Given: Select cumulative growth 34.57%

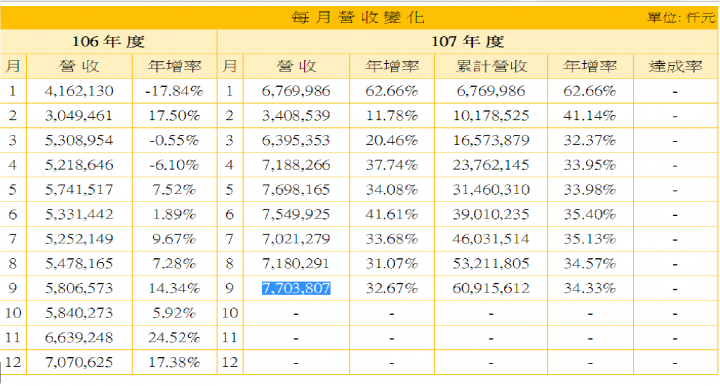Looking at the screenshot, I should pos(590,264).
